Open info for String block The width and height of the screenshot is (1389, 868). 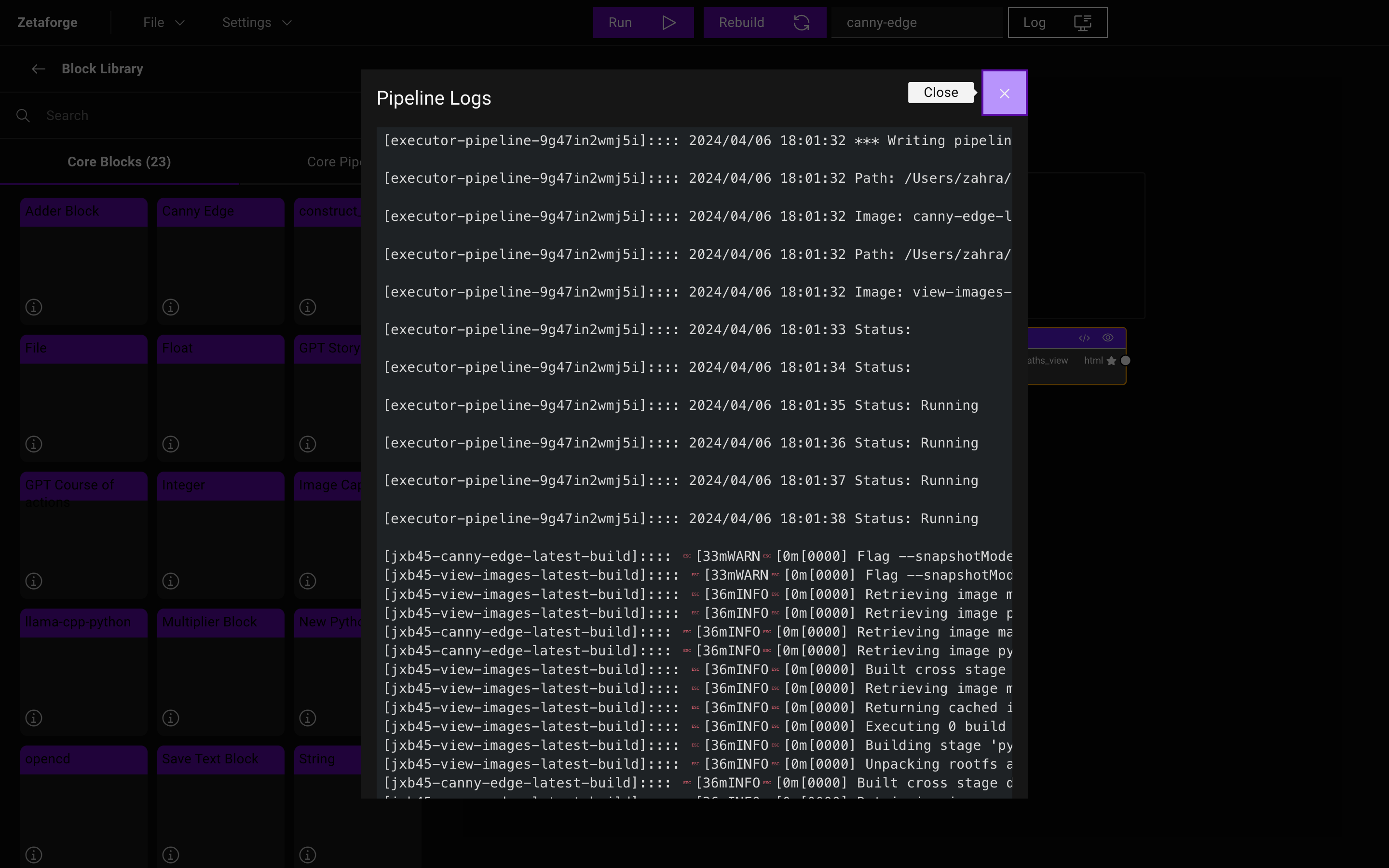pos(308,855)
